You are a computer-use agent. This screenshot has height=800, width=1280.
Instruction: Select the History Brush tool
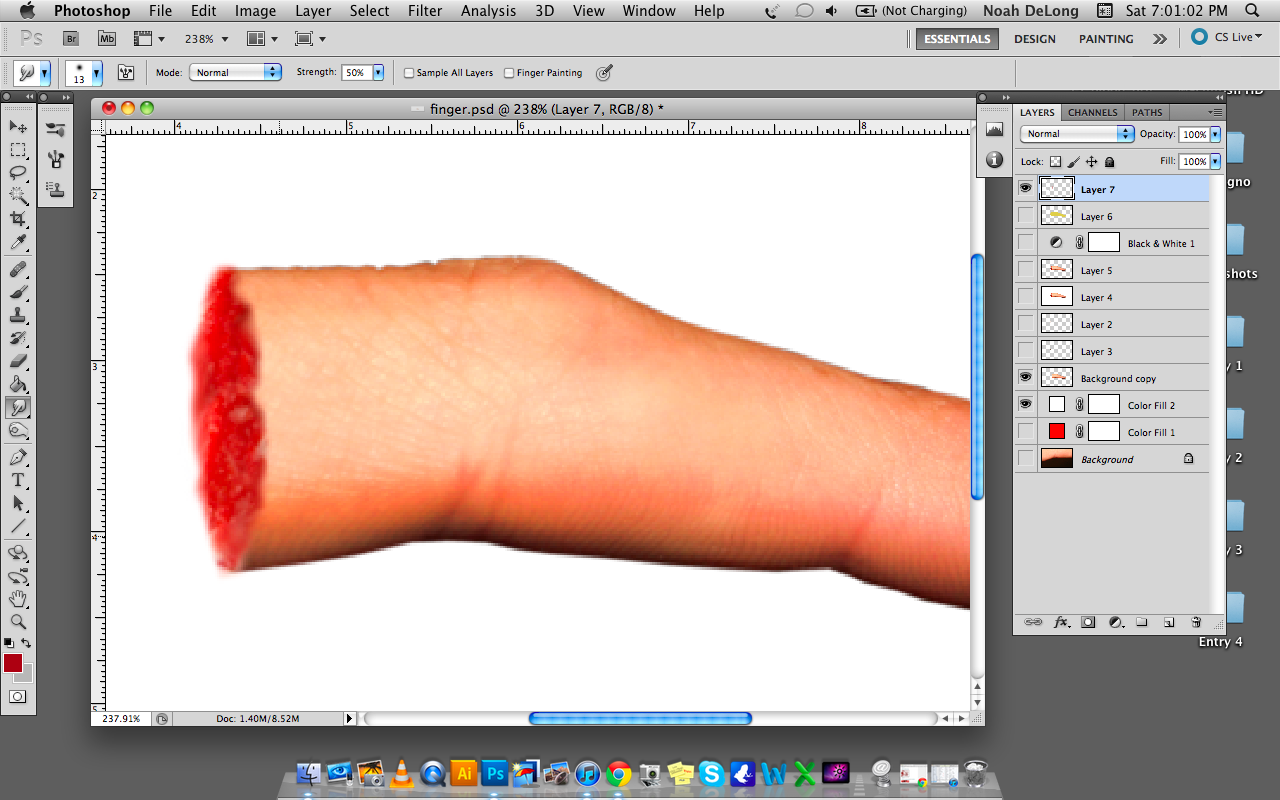[x=18, y=338]
